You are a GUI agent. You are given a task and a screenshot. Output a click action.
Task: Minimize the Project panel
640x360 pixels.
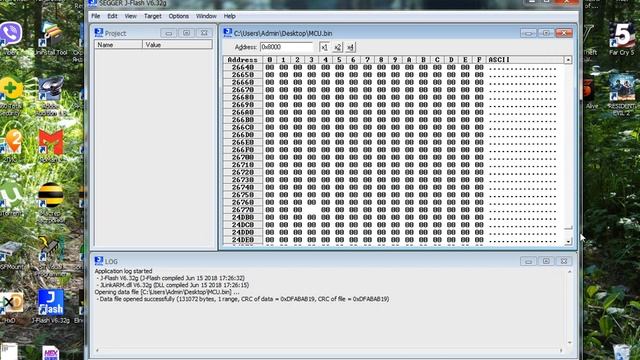point(169,33)
